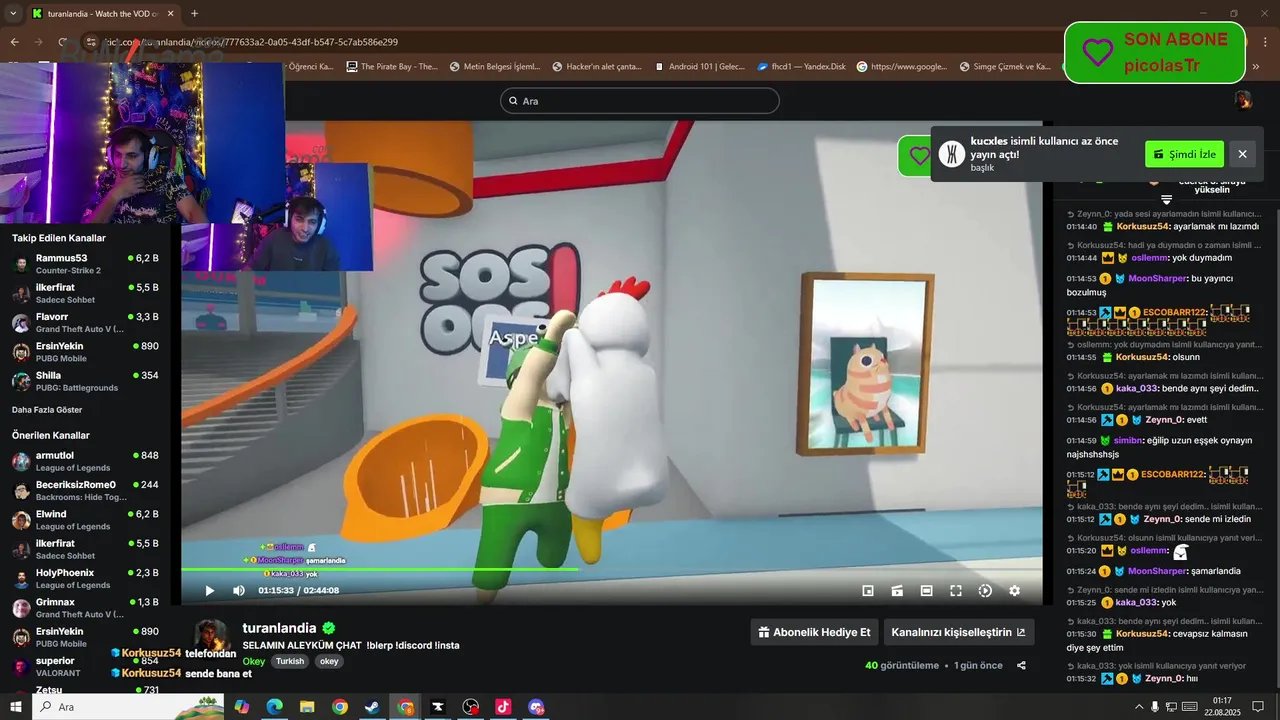Viewport: 1280px width, 720px height.
Task: Share the VOD via share icon
Action: [x=1021, y=666]
